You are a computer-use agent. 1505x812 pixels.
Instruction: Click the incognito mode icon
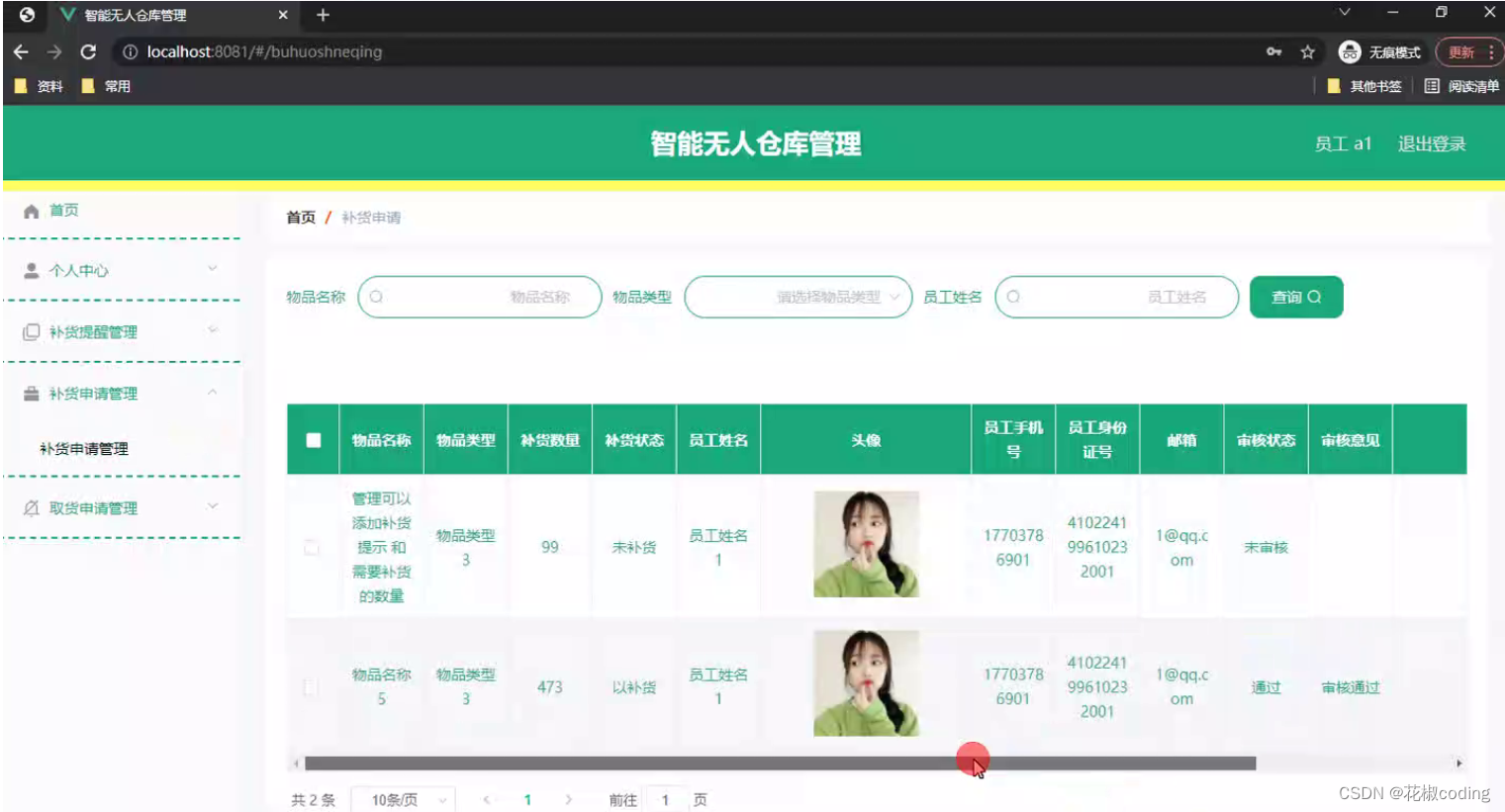tap(1350, 51)
